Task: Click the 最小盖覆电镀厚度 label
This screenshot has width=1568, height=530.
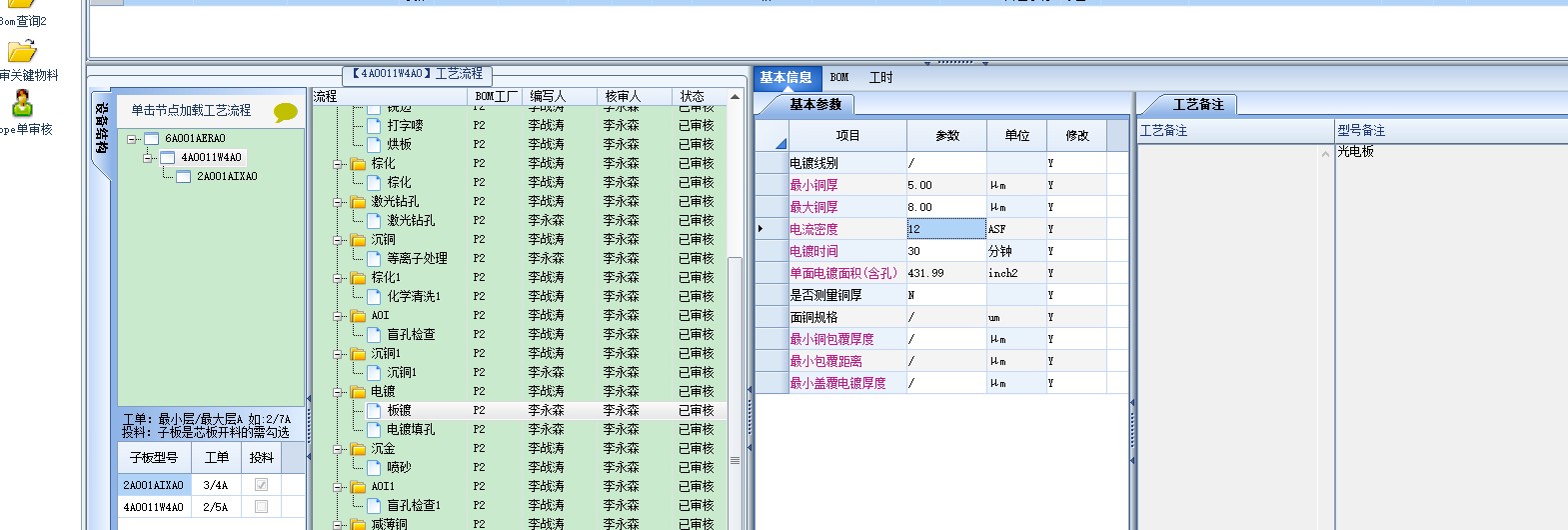Action: (837, 383)
